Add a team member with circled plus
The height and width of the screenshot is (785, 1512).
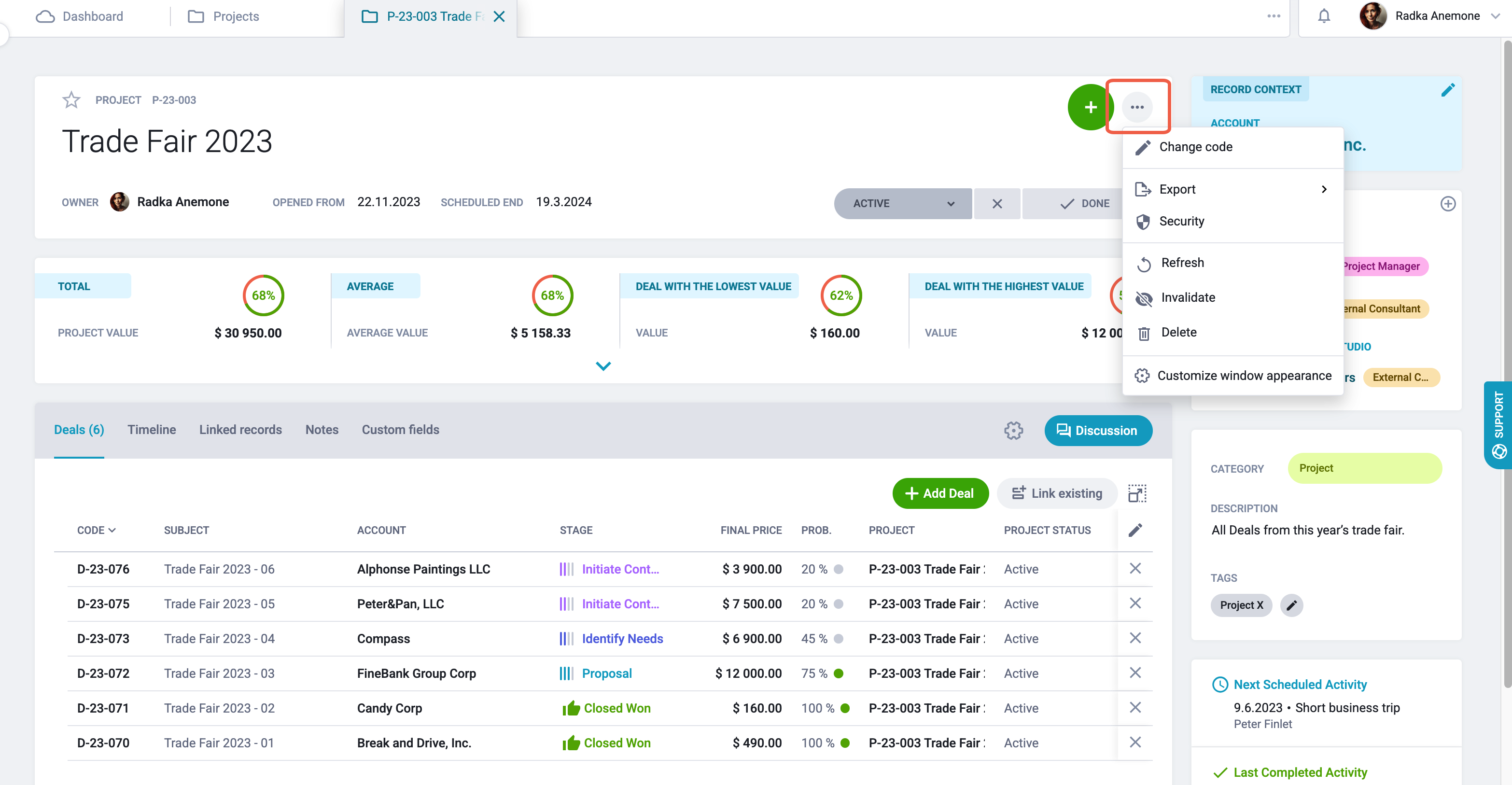point(1447,204)
